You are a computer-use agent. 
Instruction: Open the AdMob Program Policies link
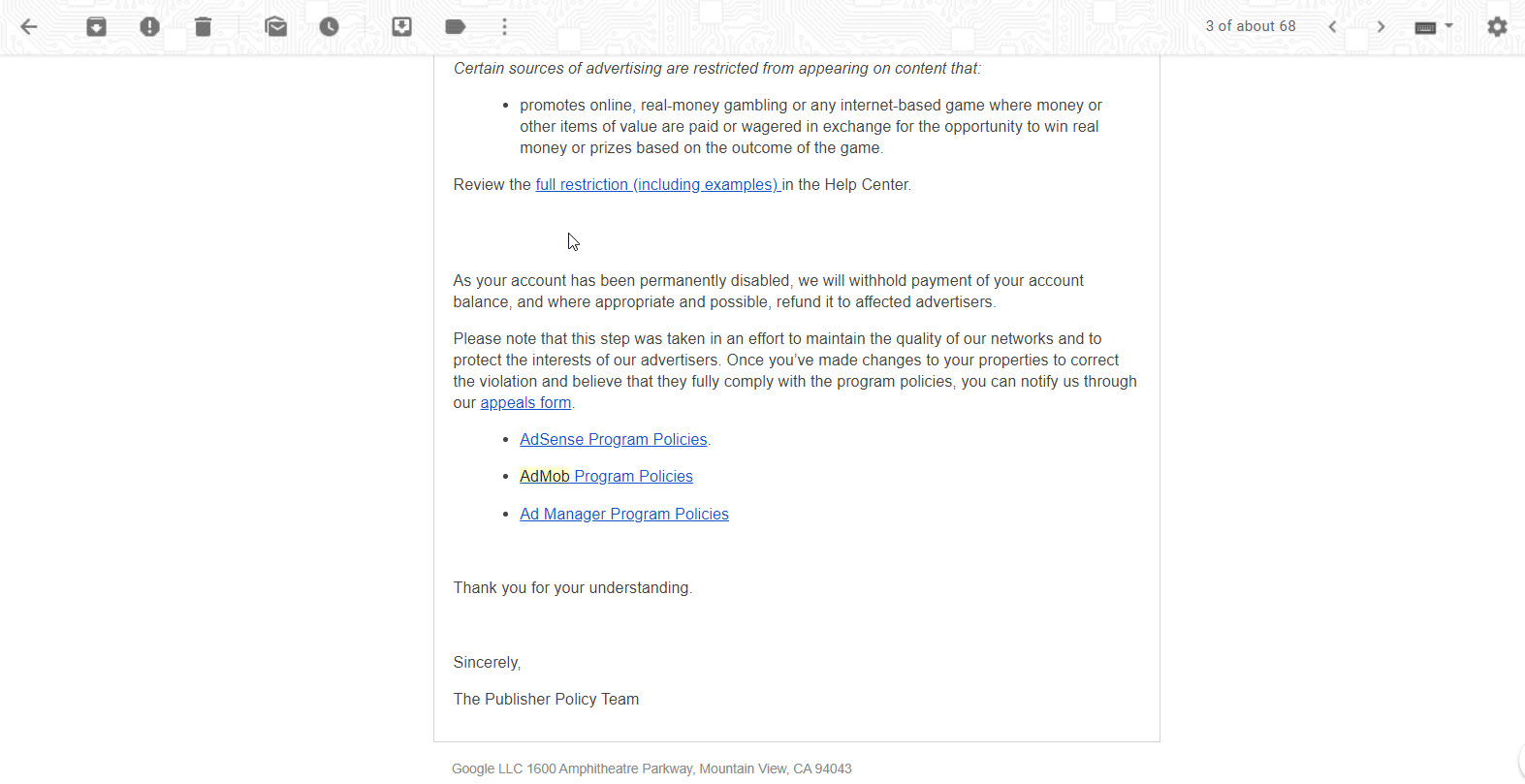606,477
